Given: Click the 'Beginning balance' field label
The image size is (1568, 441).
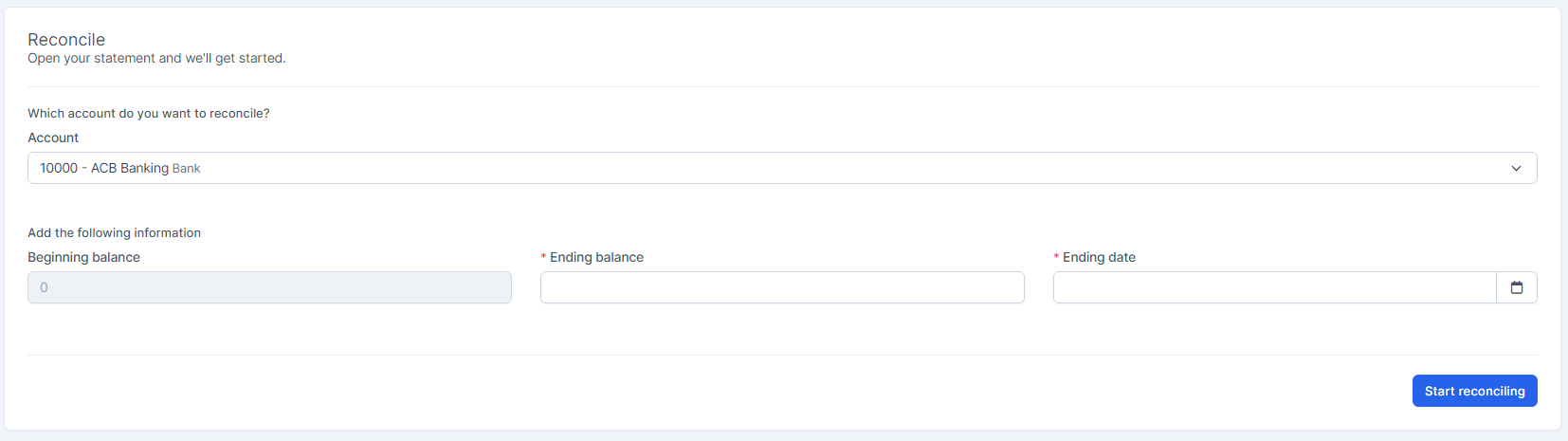Looking at the screenshot, I should (83, 257).
